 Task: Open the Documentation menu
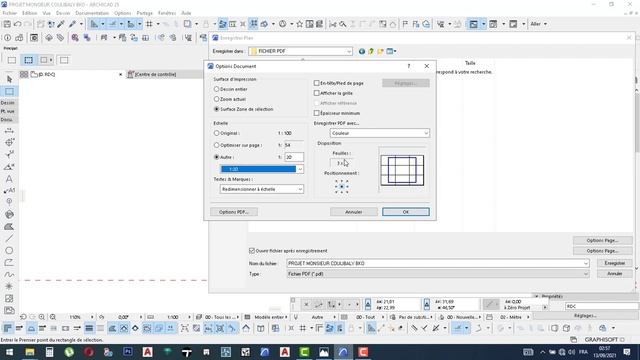click(92, 13)
